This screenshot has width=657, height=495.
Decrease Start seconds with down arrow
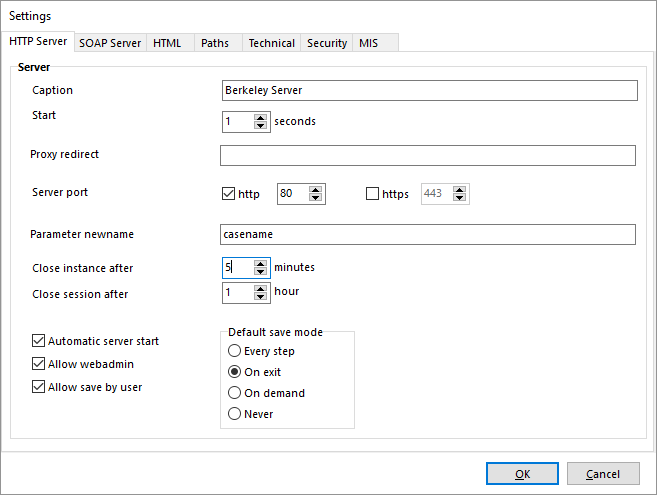(261, 126)
